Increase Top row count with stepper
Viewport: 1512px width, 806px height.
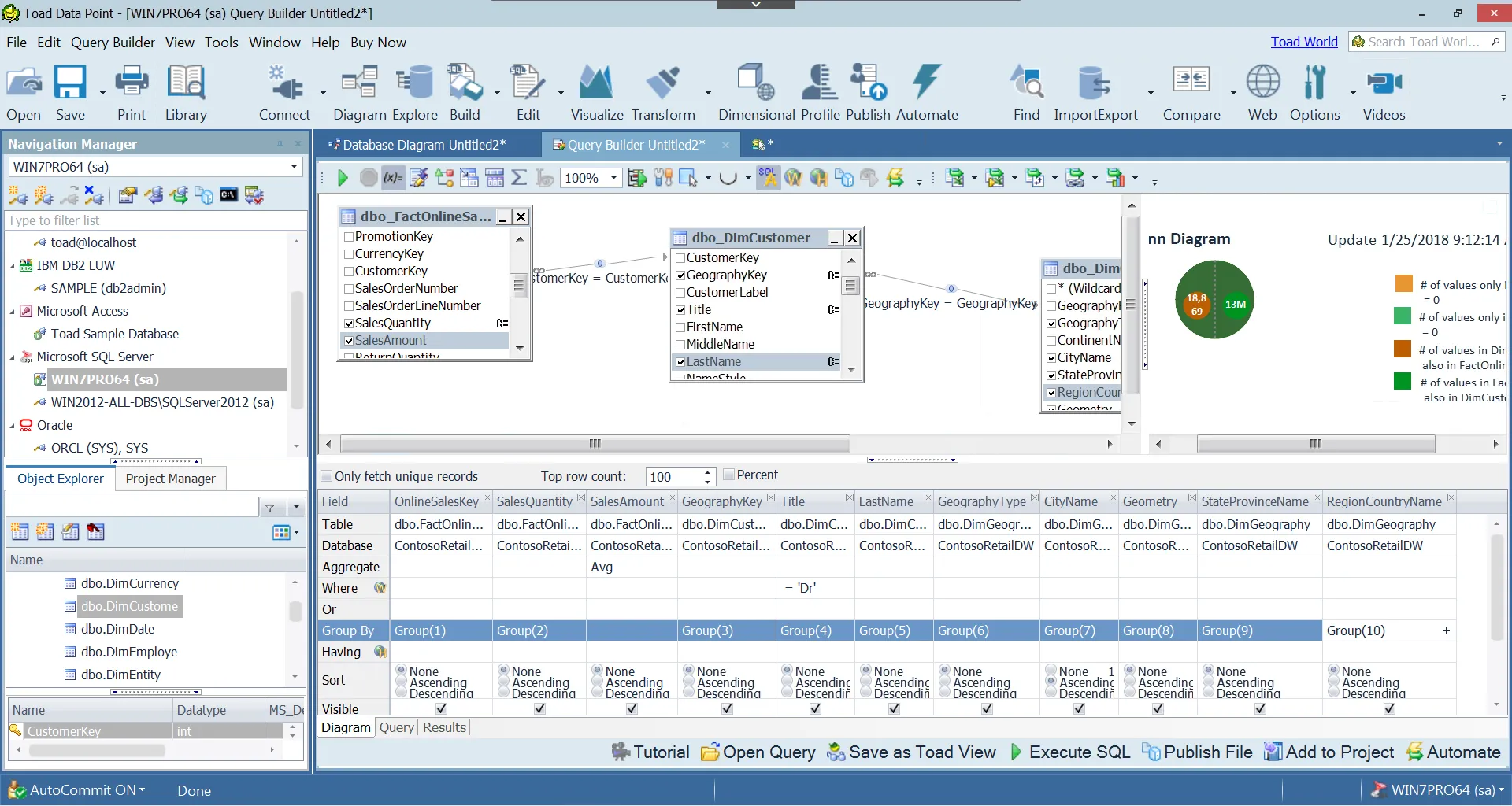click(x=707, y=472)
